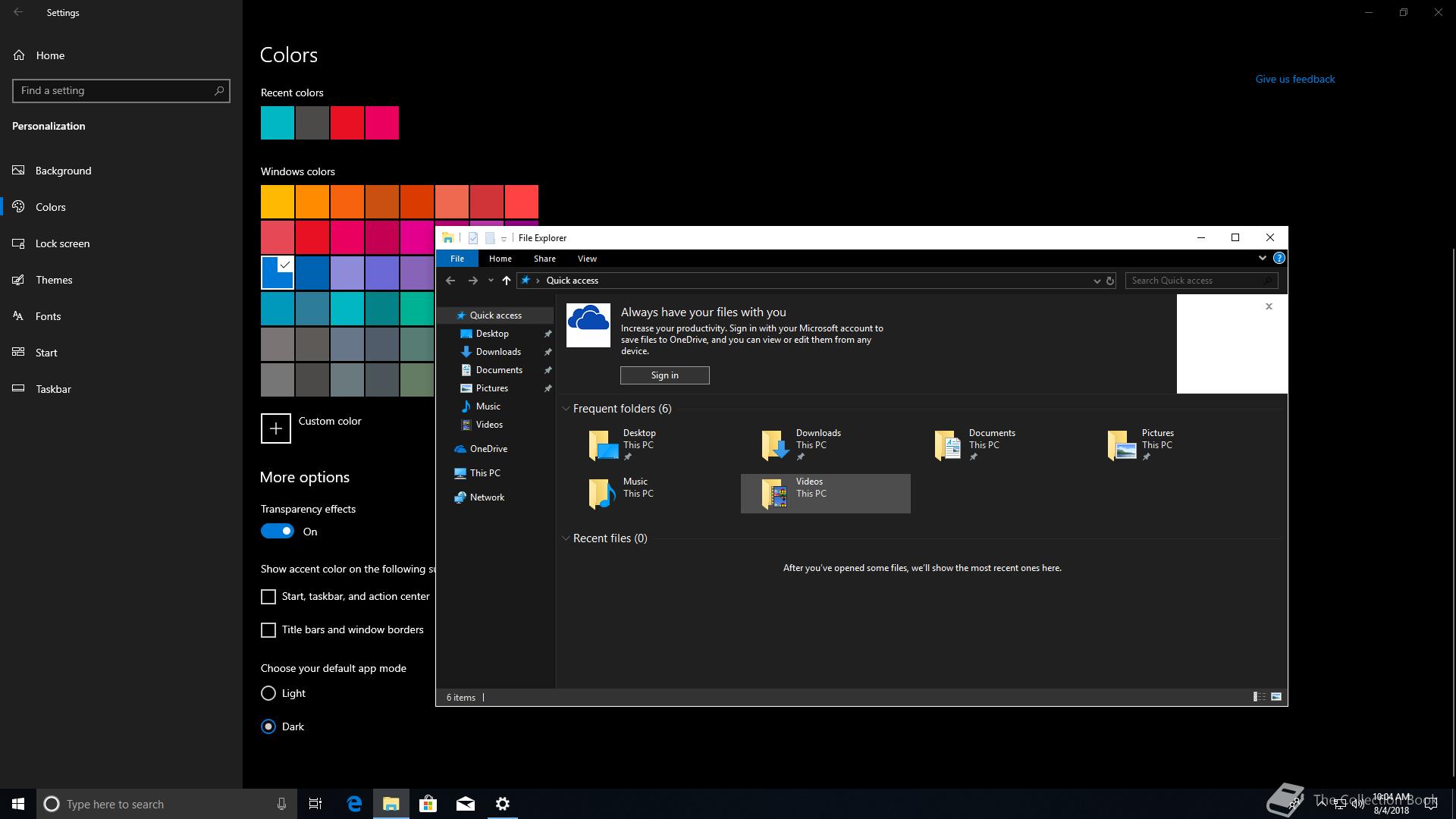Viewport: 1456px width, 819px height.
Task: Click Give us feedback link
Action: click(x=1295, y=79)
